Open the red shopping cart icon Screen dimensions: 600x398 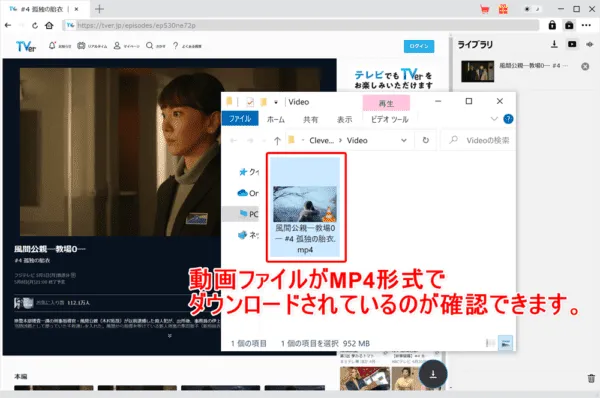pos(484,9)
